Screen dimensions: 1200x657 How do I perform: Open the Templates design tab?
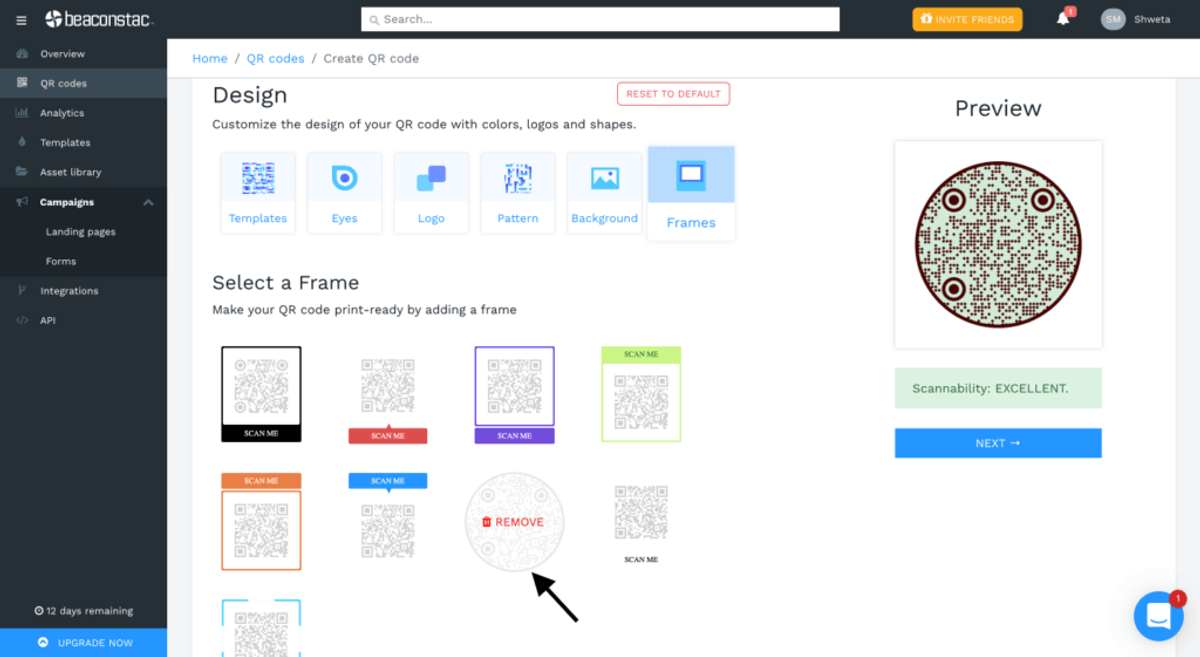tap(258, 193)
